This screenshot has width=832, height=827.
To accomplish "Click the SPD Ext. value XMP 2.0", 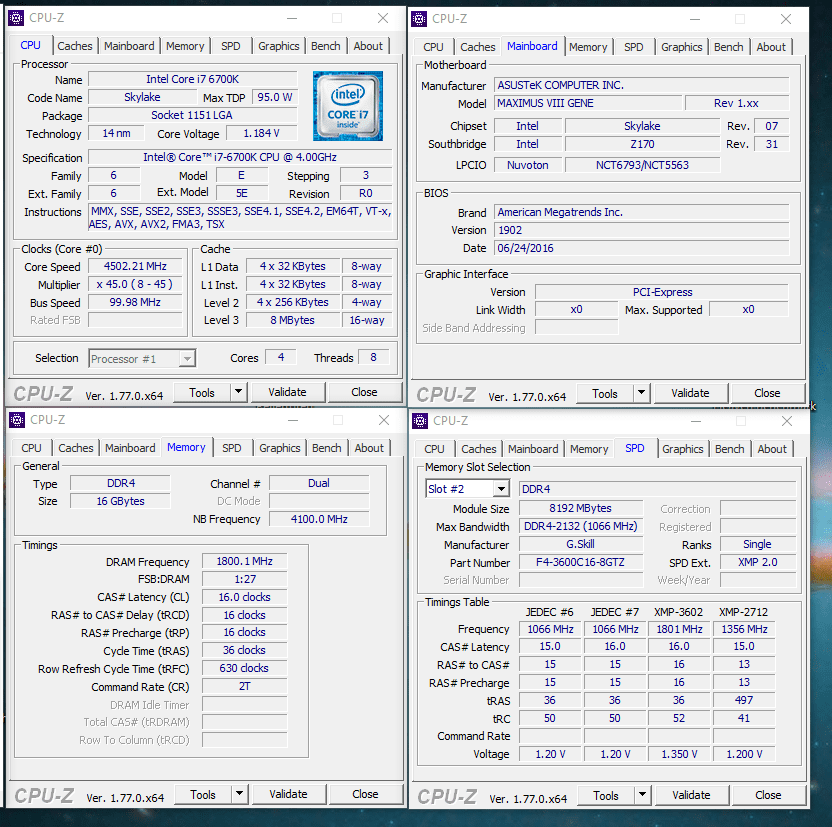I will tap(758, 562).
